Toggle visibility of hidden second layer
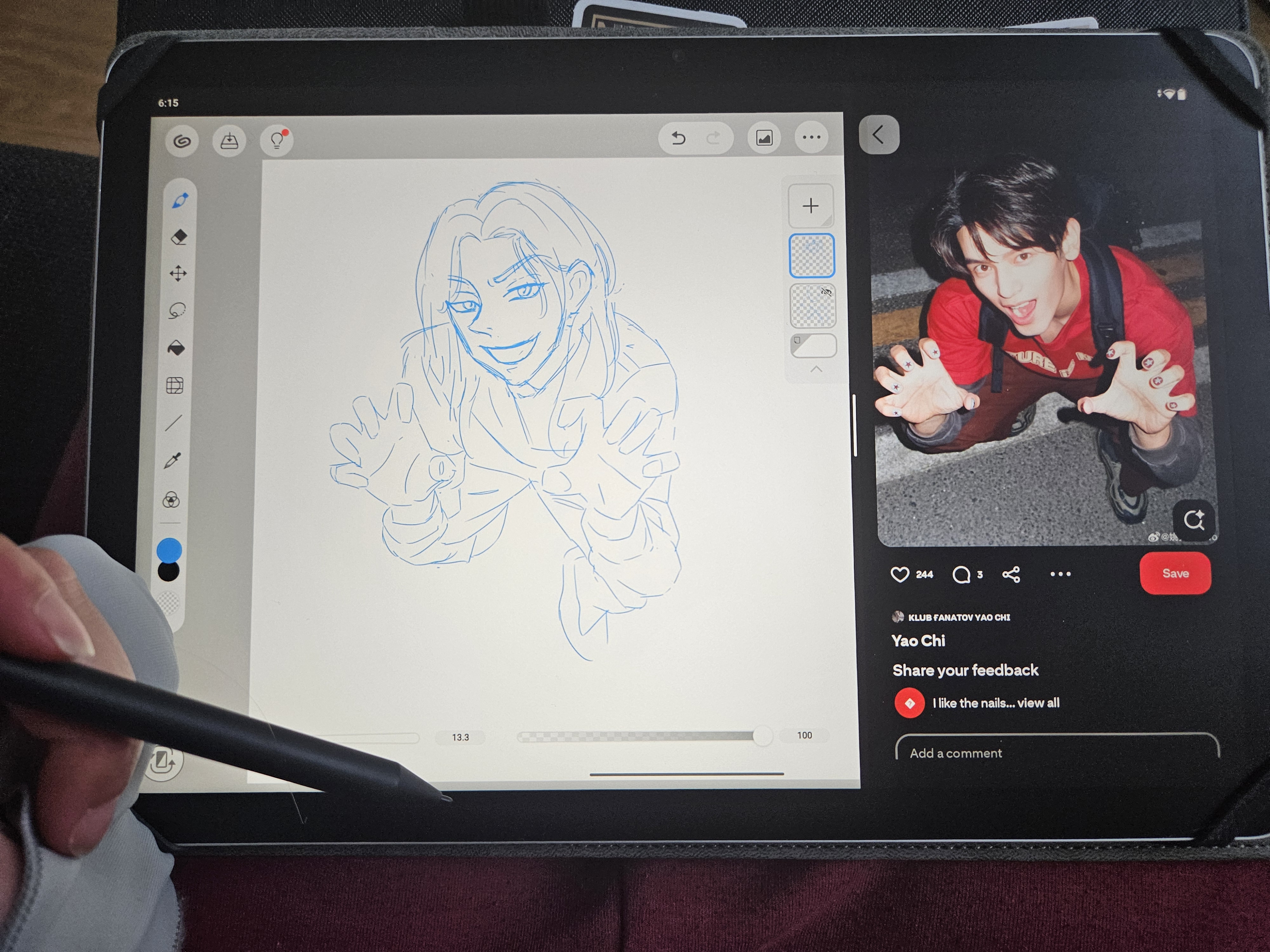This screenshot has height=952, width=1270. point(826,292)
